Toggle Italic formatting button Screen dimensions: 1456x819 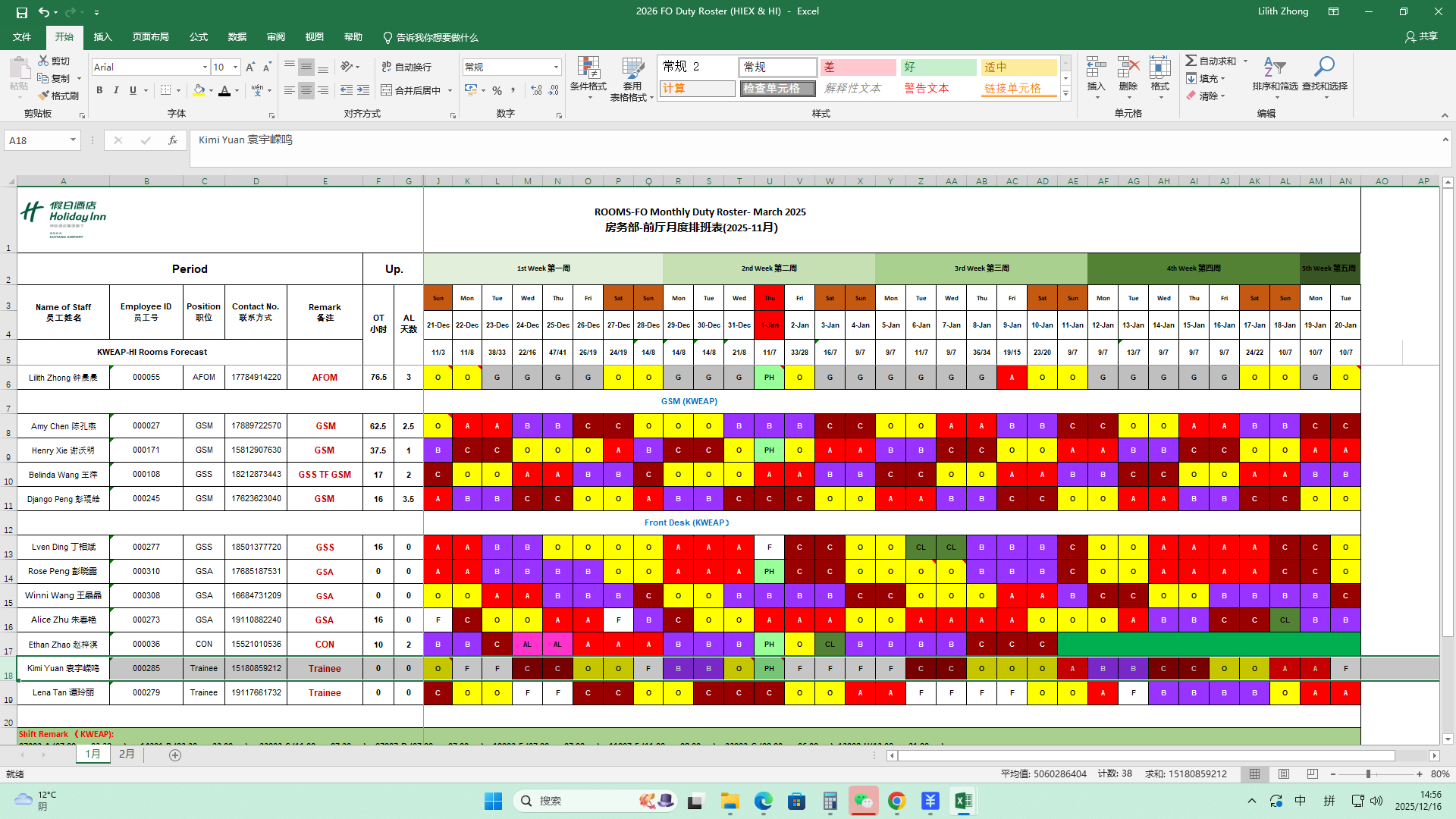tap(116, 90)
